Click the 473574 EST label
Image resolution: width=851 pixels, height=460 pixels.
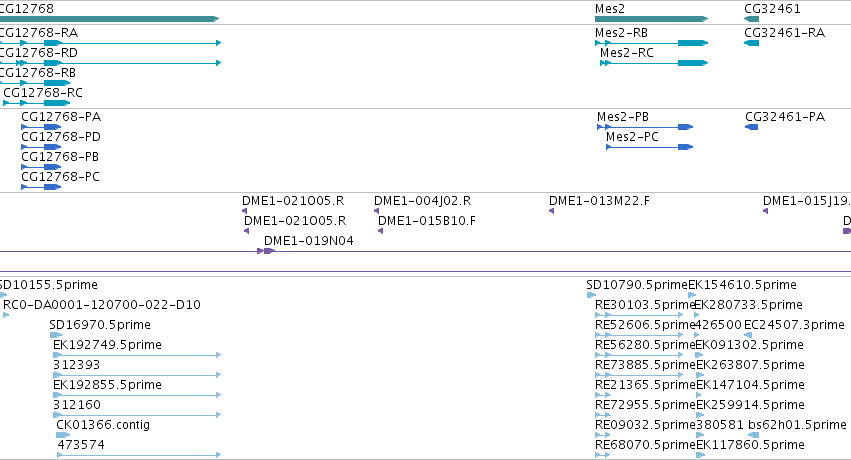tap(81, 445)
